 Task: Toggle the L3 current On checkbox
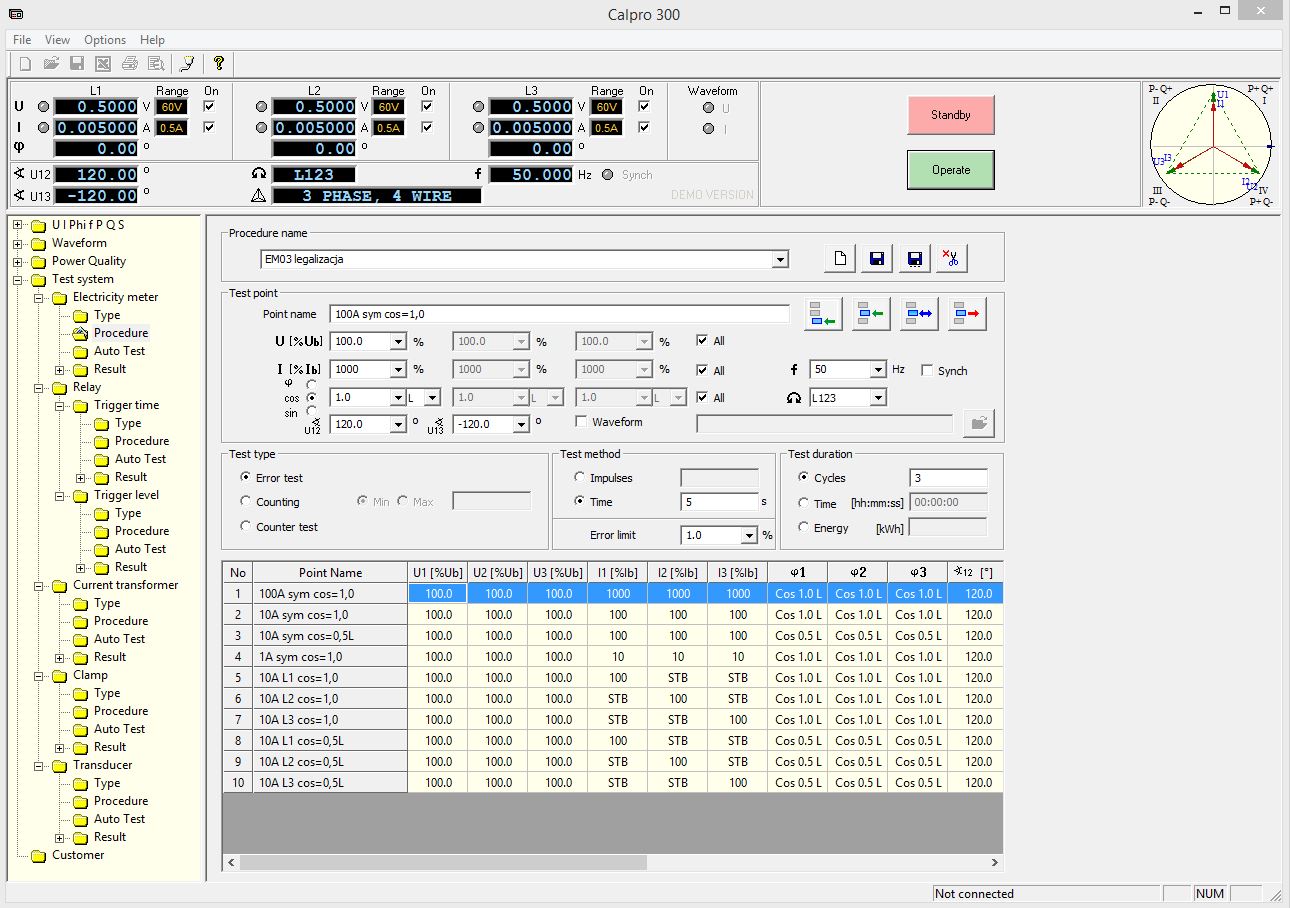tap(646, 127)
